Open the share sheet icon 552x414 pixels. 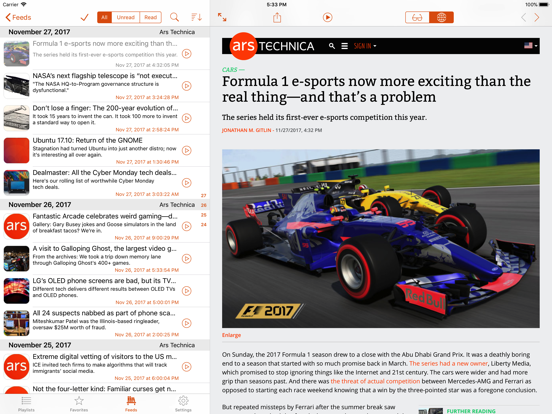[x=277, y=17]
